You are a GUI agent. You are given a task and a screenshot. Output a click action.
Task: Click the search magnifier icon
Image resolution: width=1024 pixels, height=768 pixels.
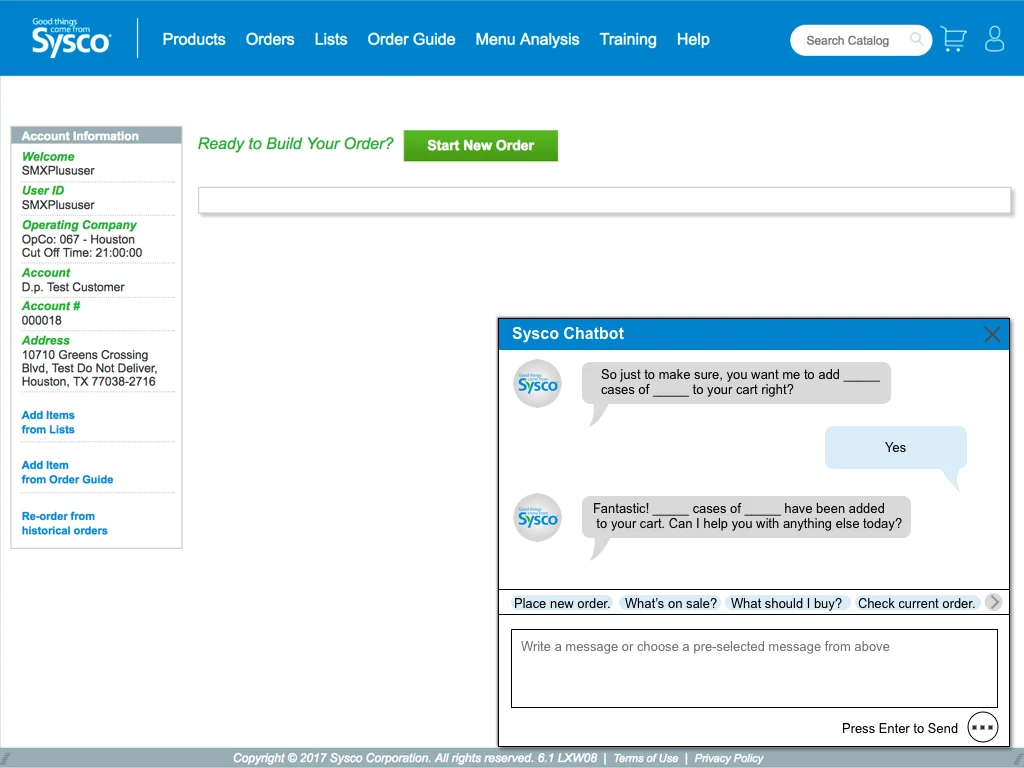coord(917,39)
